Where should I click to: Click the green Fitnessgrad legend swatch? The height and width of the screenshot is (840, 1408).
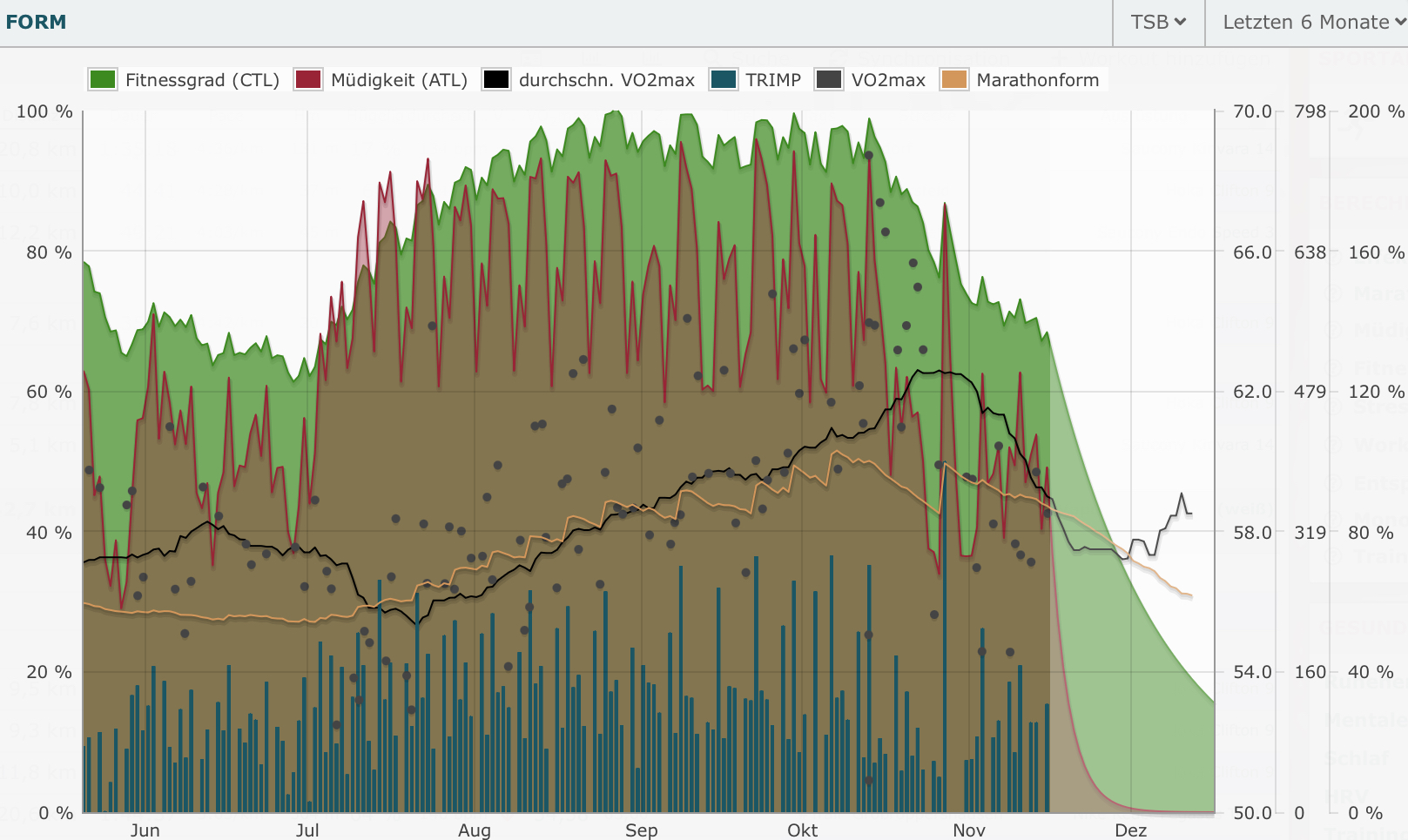click(103, 80)
